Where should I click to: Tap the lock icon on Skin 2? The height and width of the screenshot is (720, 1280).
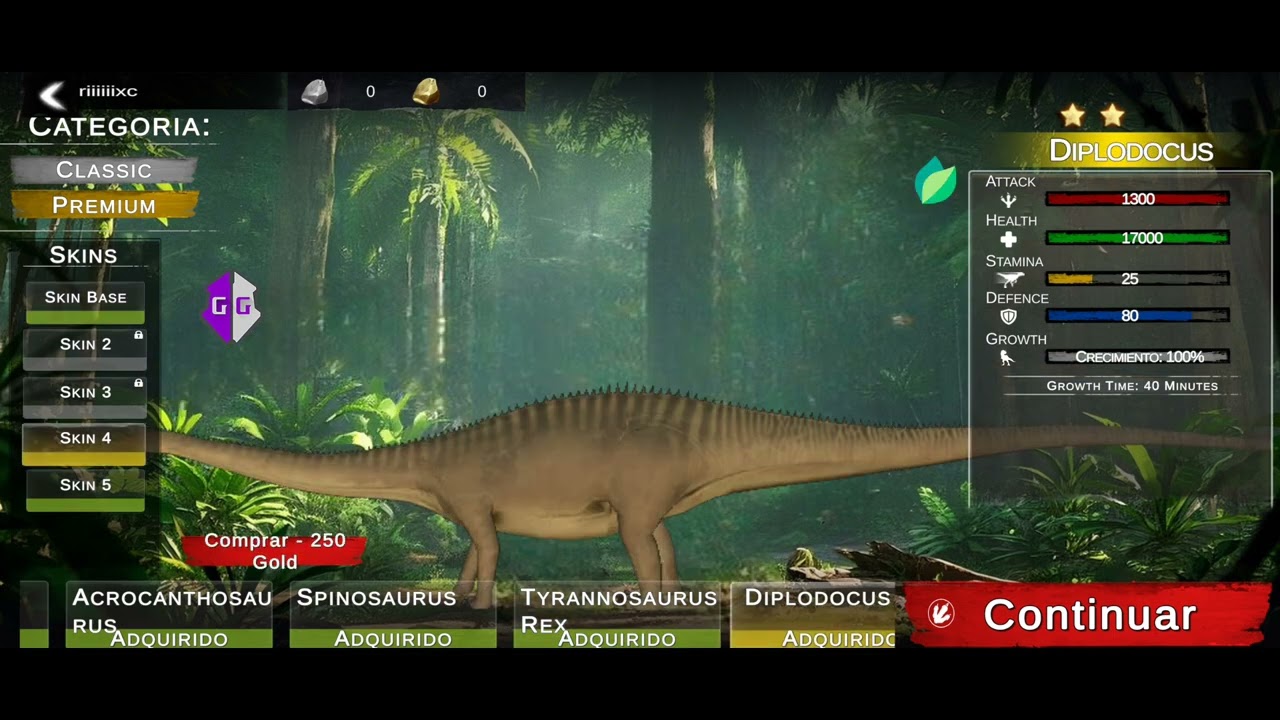point(138,336)
